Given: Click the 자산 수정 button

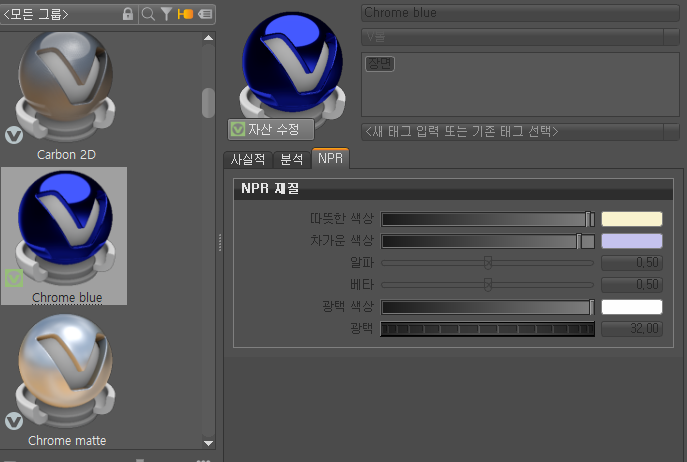Looking at the screenshot, I should point(271,129).
